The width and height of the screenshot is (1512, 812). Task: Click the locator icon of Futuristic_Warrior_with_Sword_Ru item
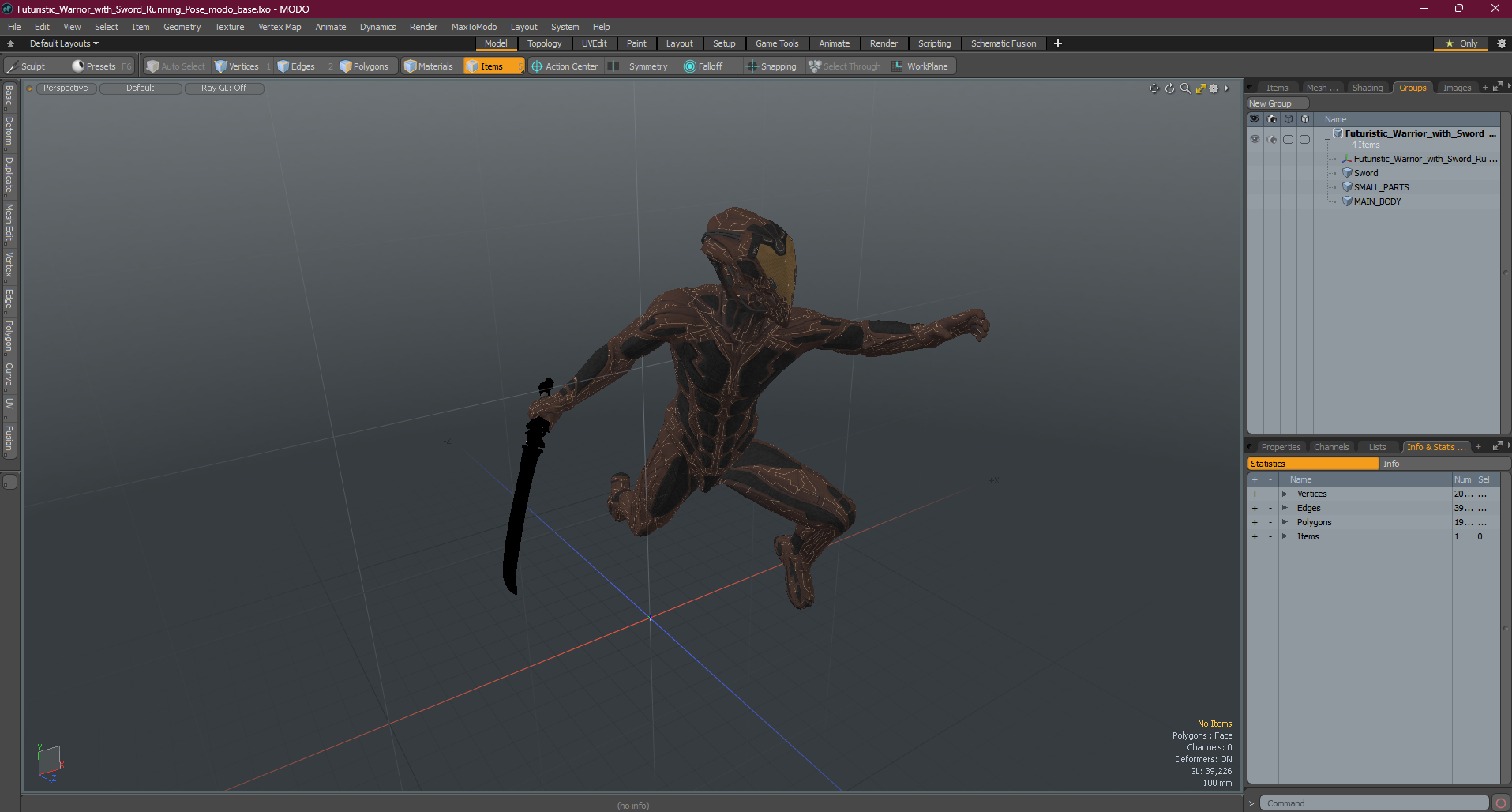[1347, 159]
